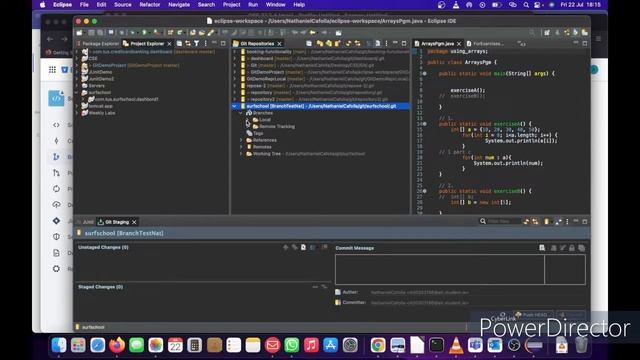This screenshot has width=640, height=360.
Task: Click the Staged Changes (0) label
Action: coord(100,287)
